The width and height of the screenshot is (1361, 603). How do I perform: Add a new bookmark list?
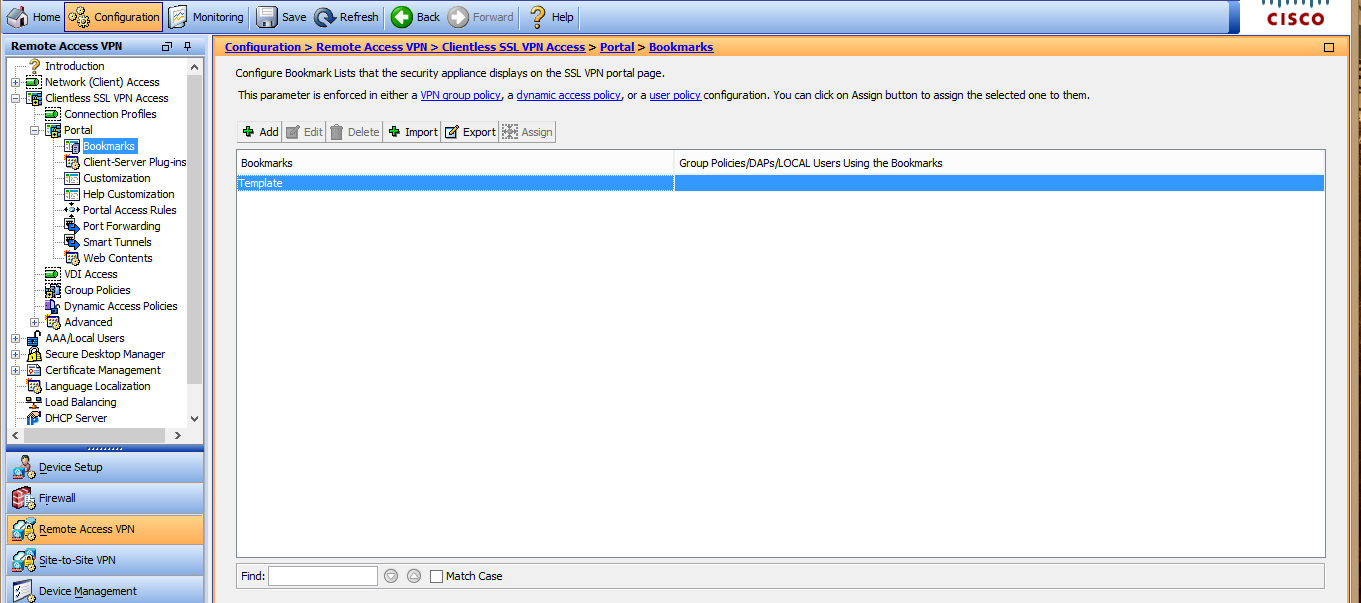pos(260,132)
